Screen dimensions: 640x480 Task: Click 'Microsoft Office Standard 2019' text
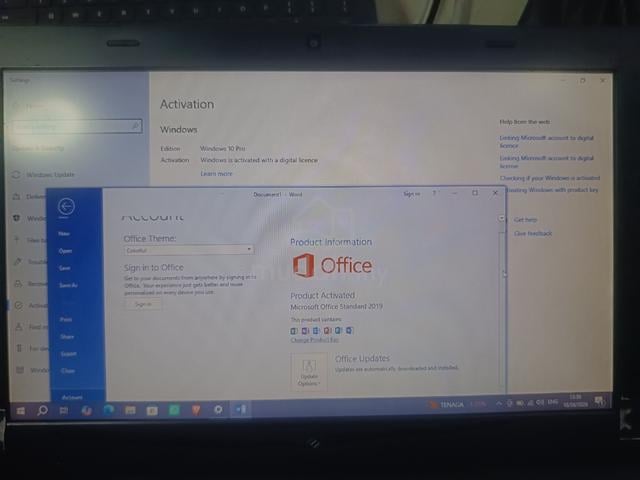pos(336,306)
